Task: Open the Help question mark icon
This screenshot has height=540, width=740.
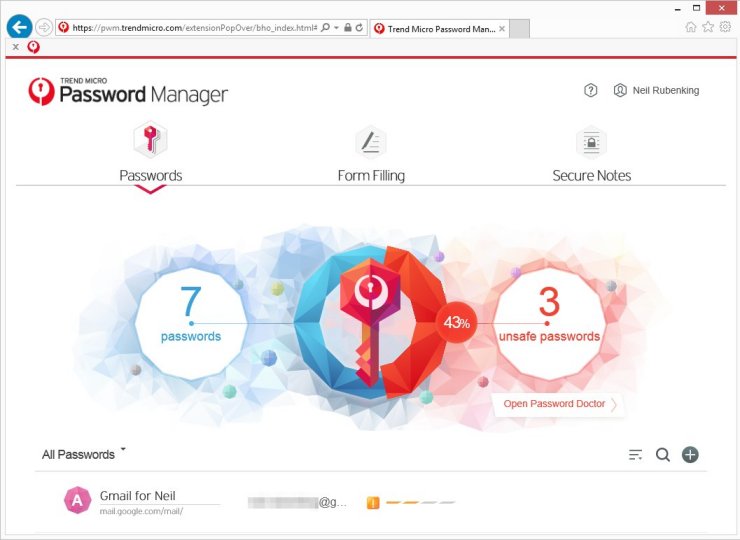Action: point(590,90)
